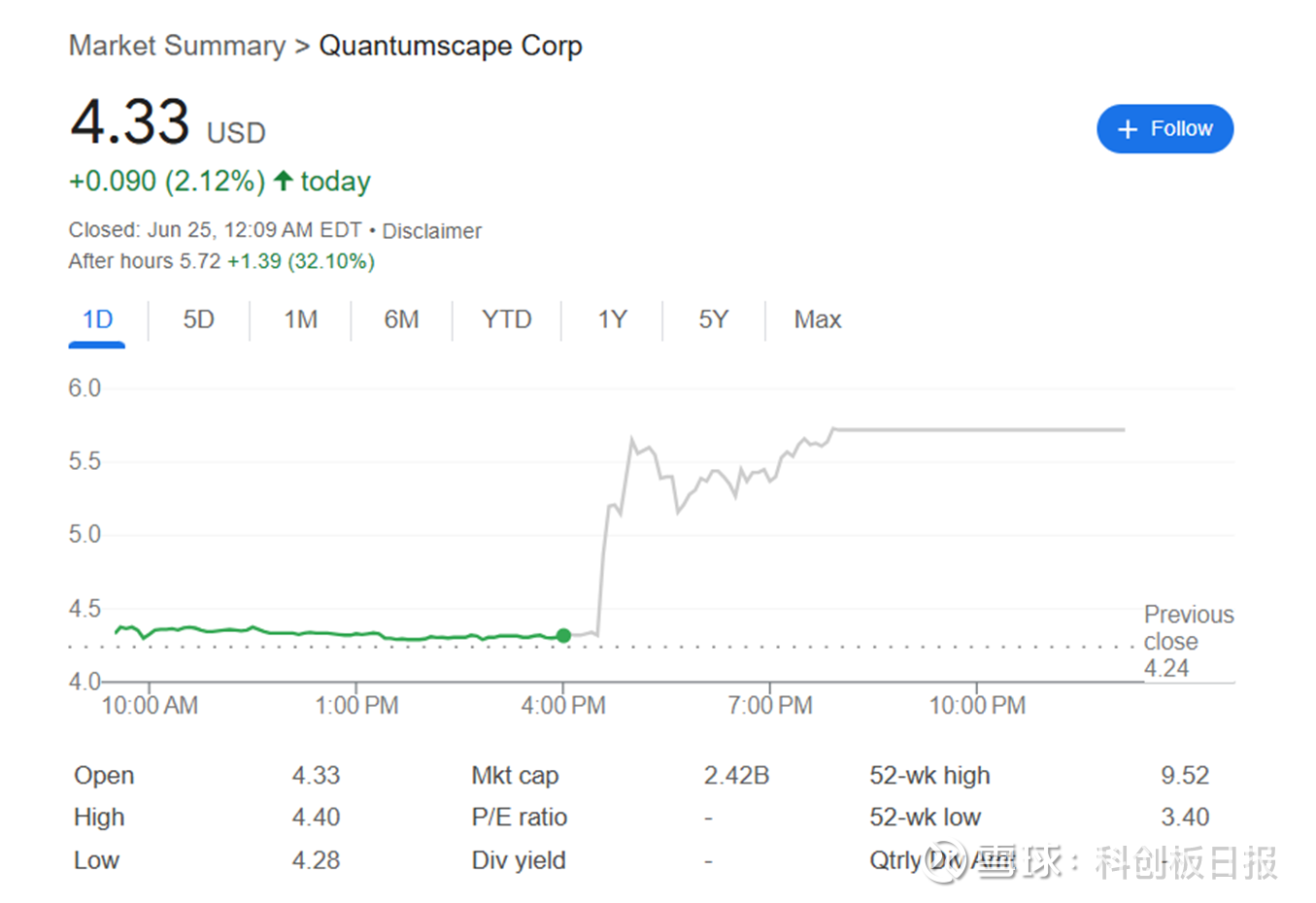The height and width of the screenshot is (903, 1316).
Task: Click the Quantumscape Corp title
Action: coord(451,46)
